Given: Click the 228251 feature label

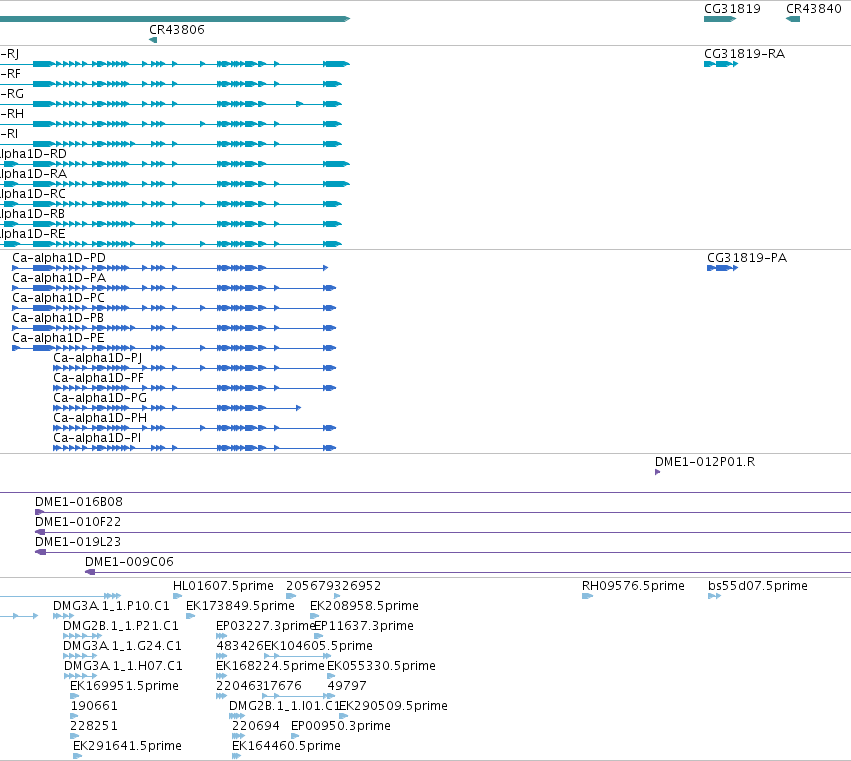Looking at the screenshot, I should [x=94, y=727].
